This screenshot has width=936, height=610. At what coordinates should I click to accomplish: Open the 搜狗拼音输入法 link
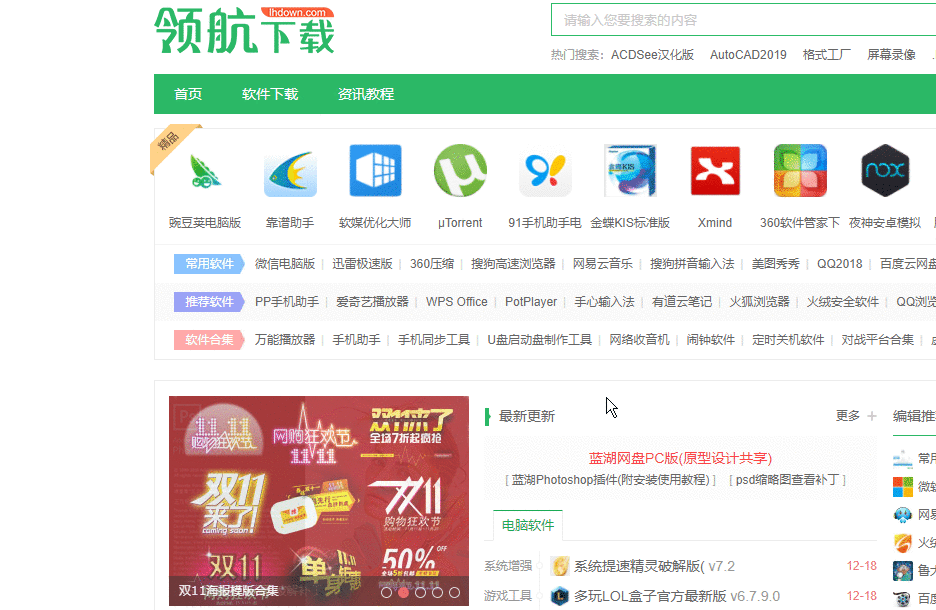tap(692, 264)
